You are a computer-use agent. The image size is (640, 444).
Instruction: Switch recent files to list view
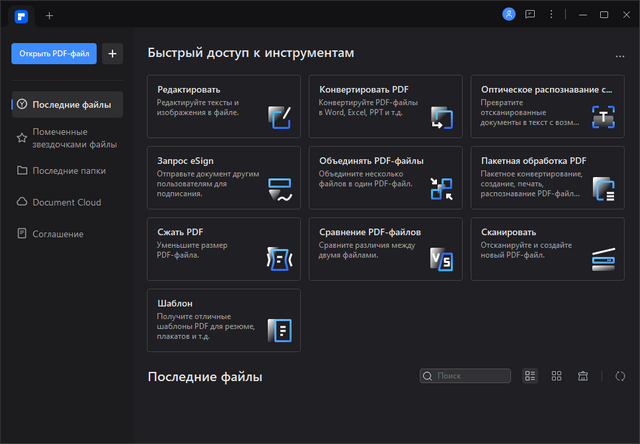pos(531,376)
